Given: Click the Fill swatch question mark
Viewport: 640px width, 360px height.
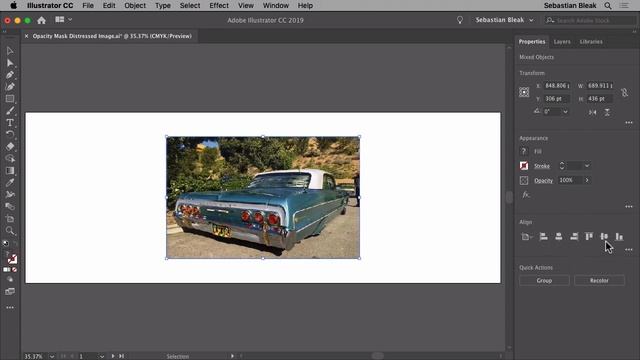Looking at the screenshot, I should click(x=524, y=151).
